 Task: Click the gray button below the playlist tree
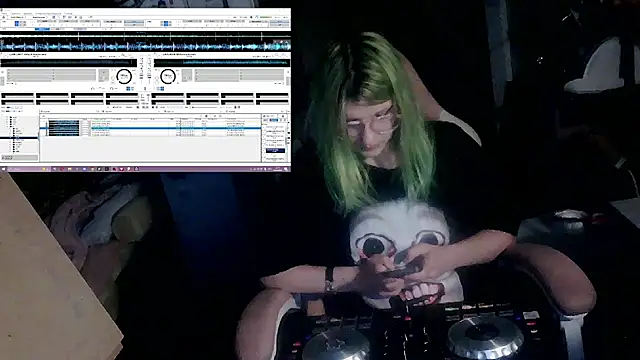[20, 157]
